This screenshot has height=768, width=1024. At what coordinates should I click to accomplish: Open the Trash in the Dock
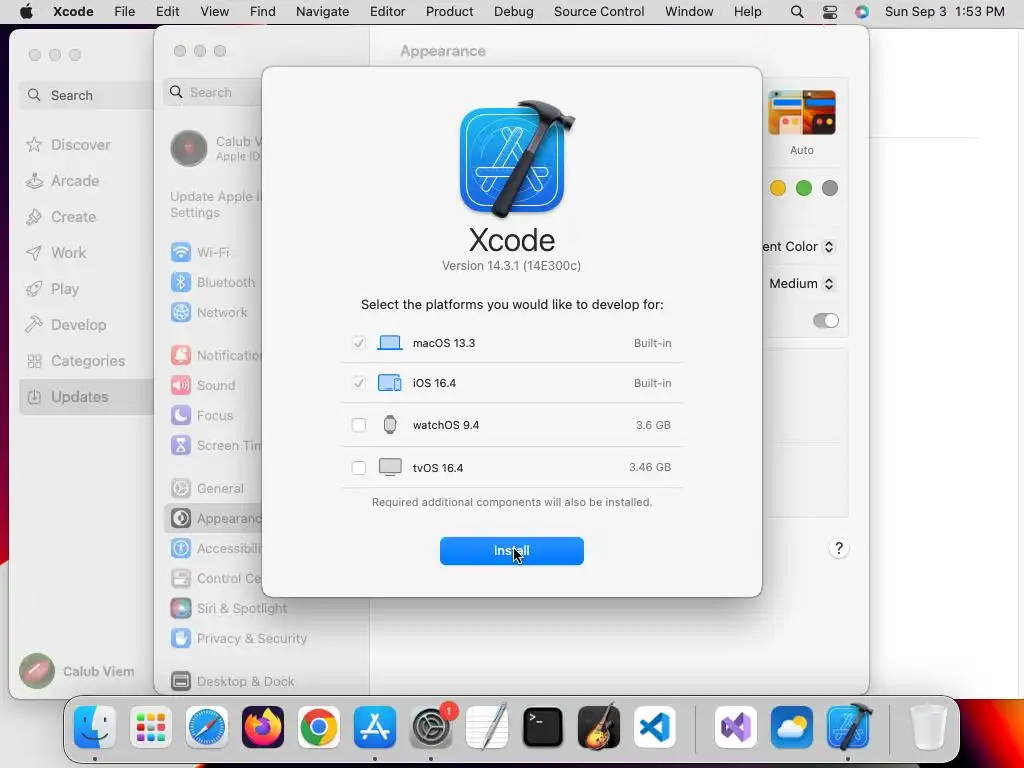(928, 727)
